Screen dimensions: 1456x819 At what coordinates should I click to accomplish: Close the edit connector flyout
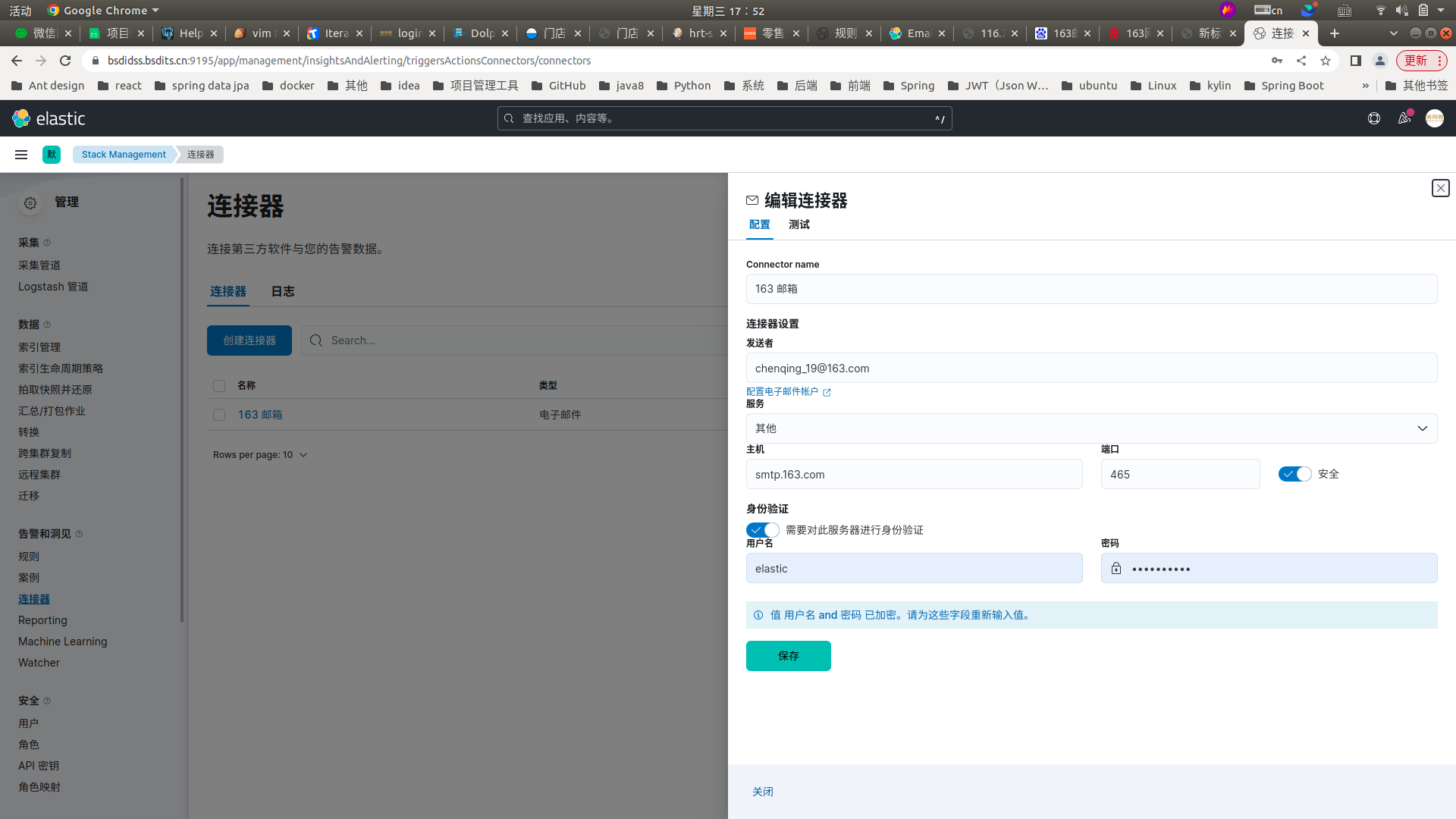(1440, 188)
